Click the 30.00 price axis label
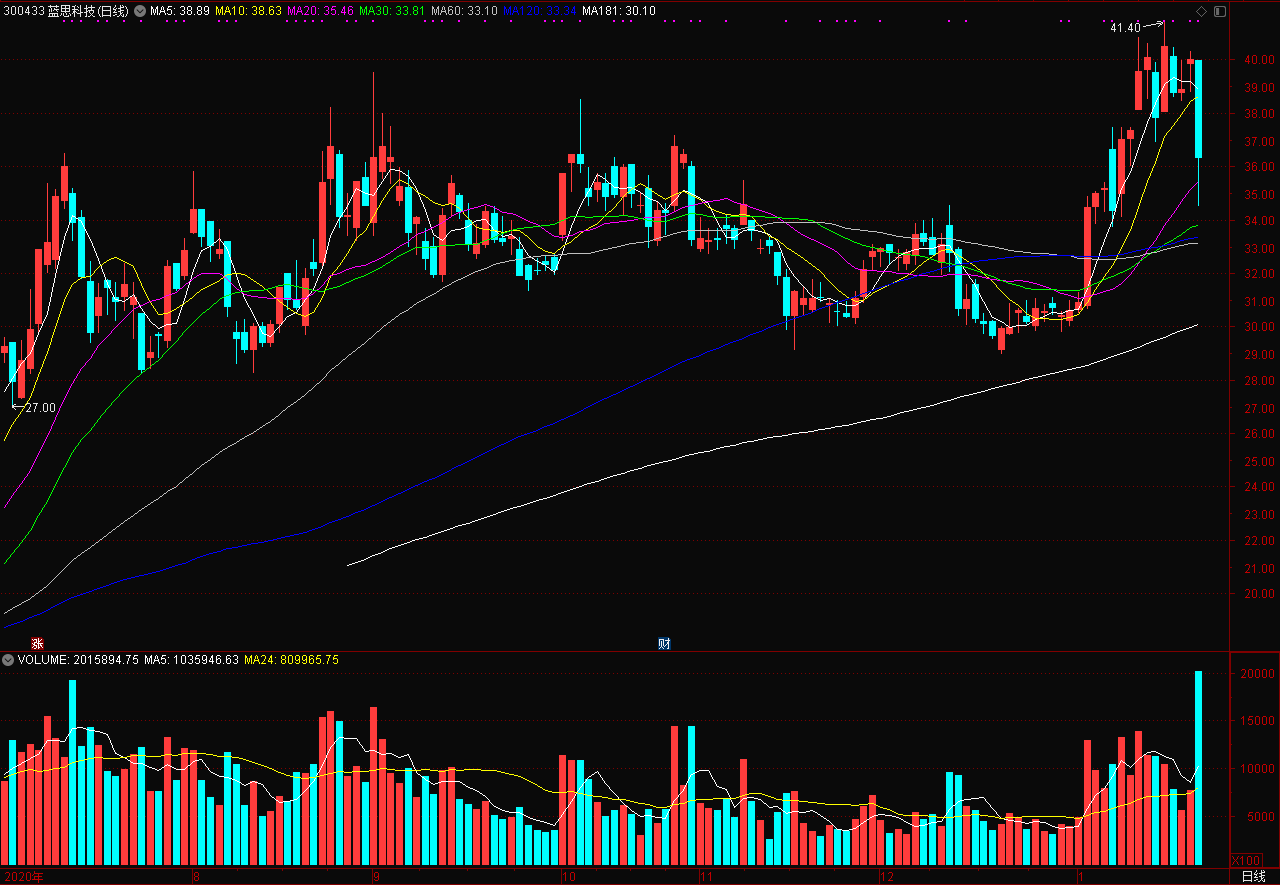Viewport: 1280px width, 885px height. click(x=1258, y=327)
